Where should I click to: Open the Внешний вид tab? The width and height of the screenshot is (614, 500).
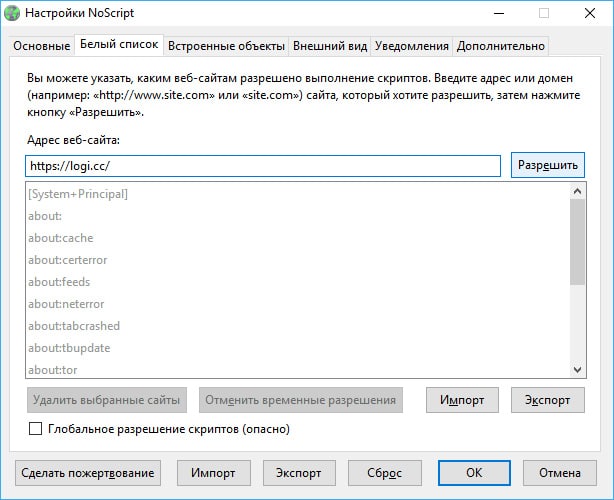[330, 46]
